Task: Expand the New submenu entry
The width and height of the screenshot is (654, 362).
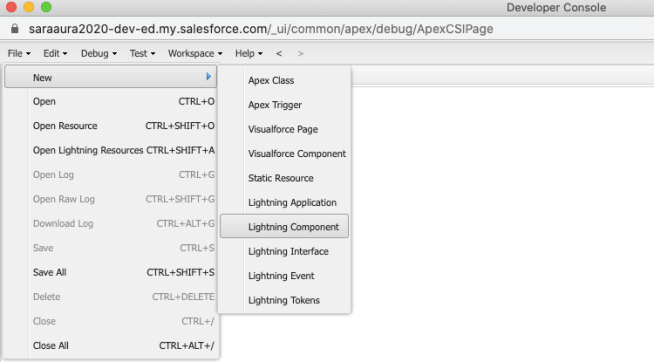Action: (111, 77)
